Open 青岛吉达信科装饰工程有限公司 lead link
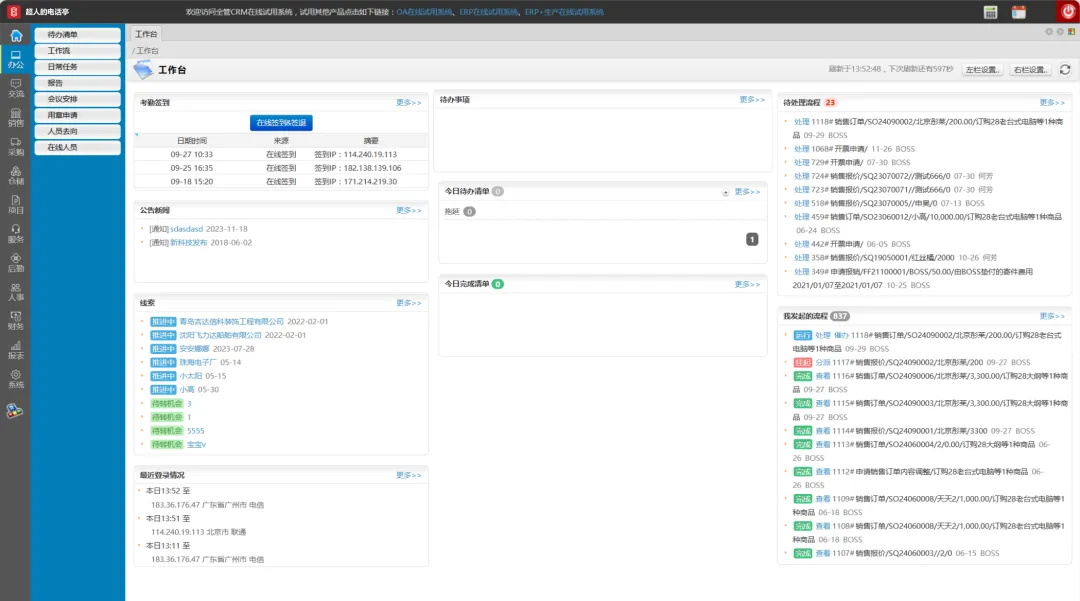1080x601 pixels. click(x=231, y=321)
